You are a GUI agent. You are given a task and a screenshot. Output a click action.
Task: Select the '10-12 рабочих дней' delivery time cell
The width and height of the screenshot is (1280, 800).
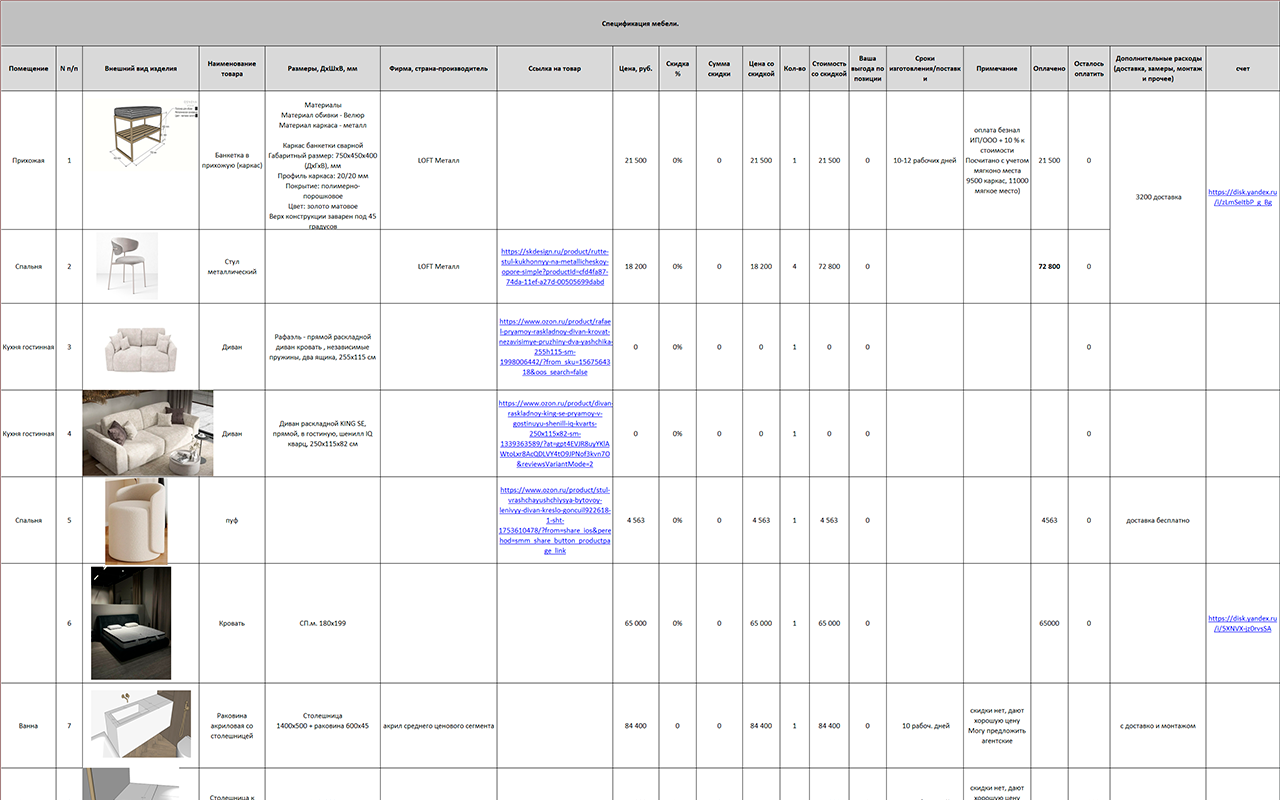coord(924,160)
